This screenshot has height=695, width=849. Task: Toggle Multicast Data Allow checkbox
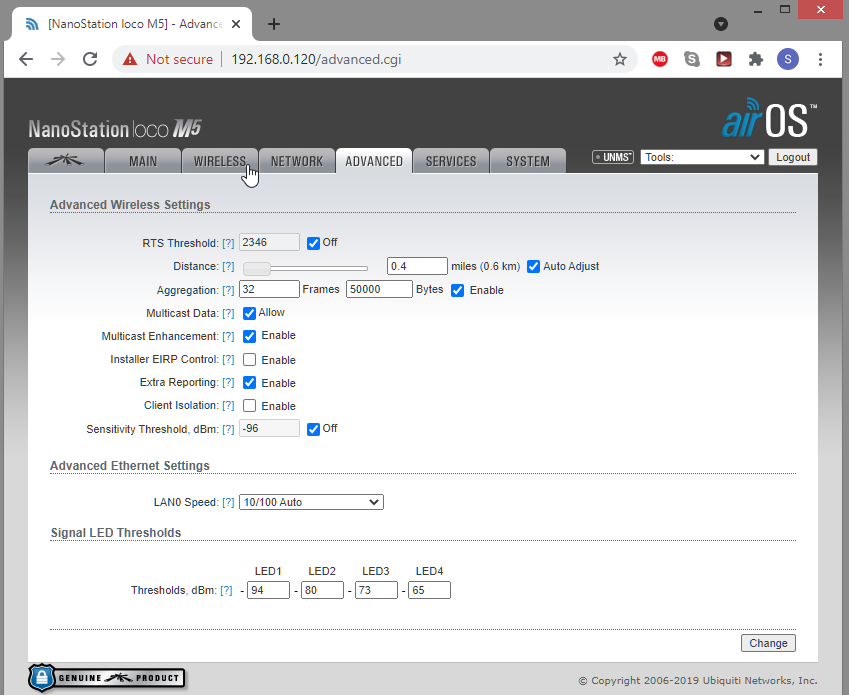coord(249,313)
